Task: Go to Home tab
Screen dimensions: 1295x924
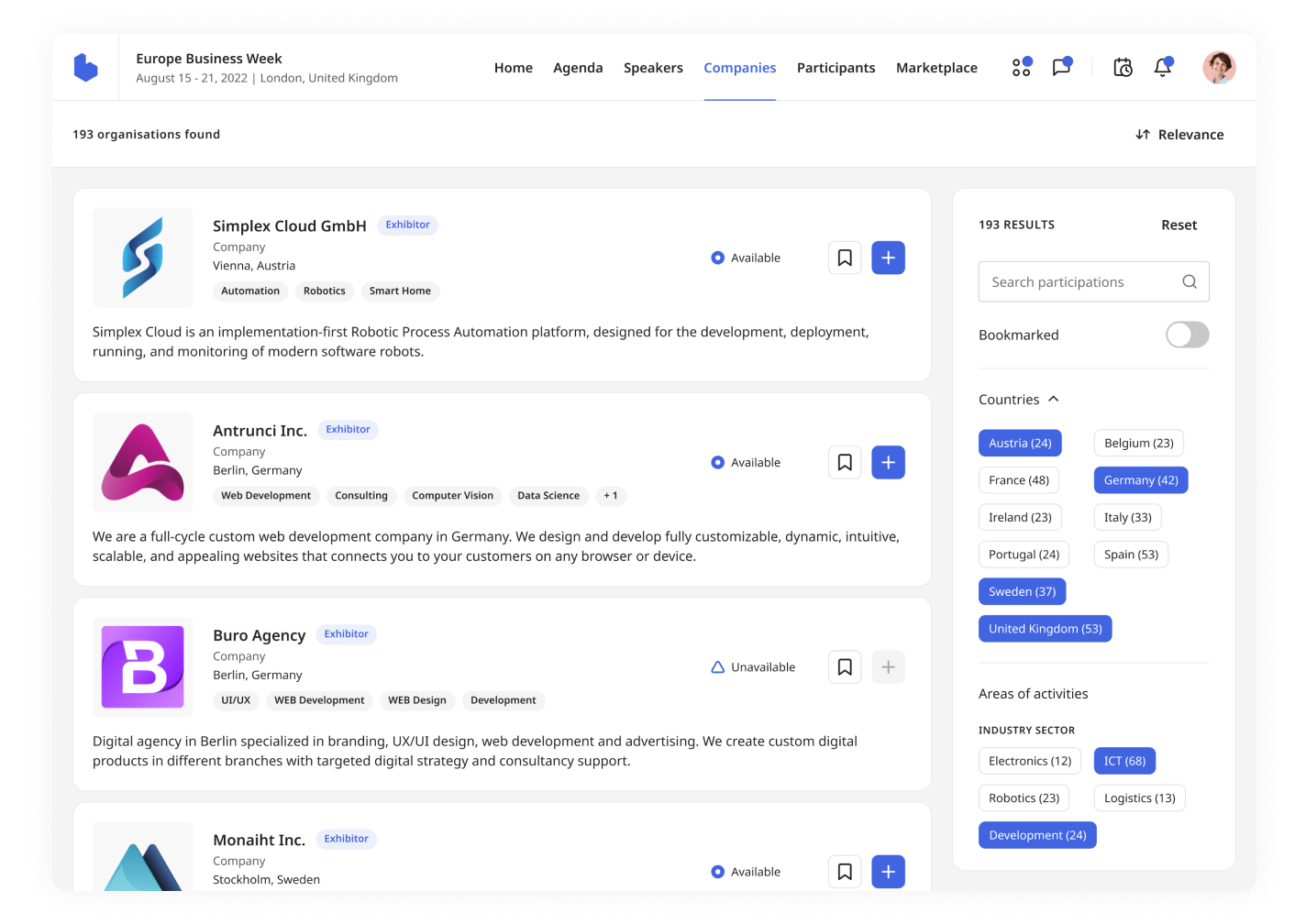Action: pos(514,68)
